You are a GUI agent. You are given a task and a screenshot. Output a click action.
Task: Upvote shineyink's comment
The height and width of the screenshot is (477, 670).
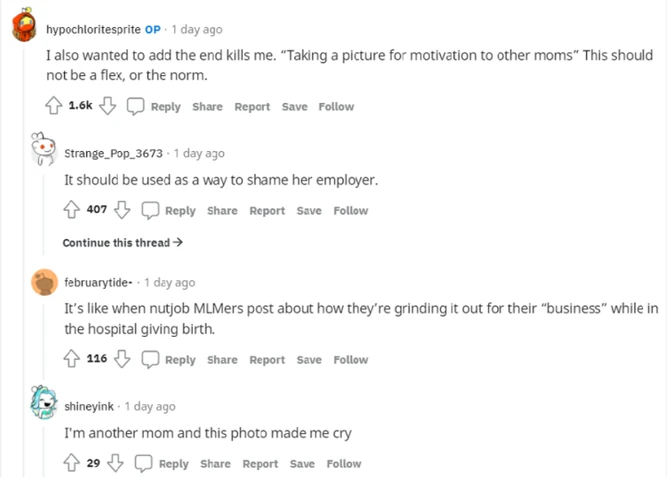(71, 463)
